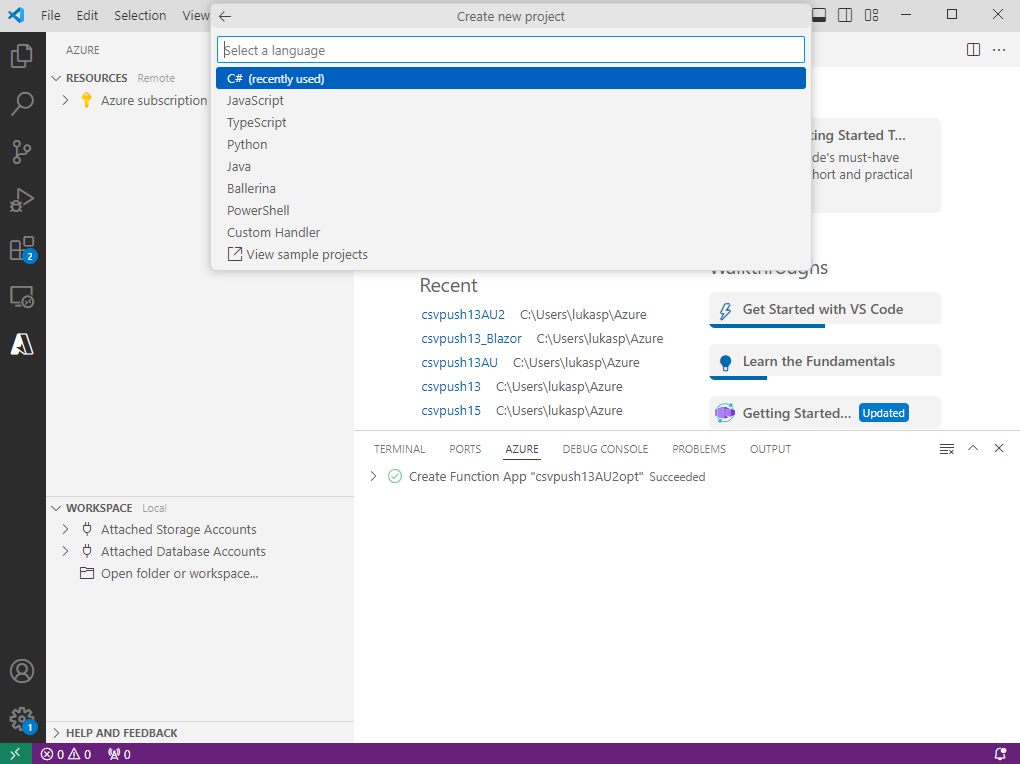Click the back arrow in Create new project
The image size is (1020, 764).
tap(225, 16)
